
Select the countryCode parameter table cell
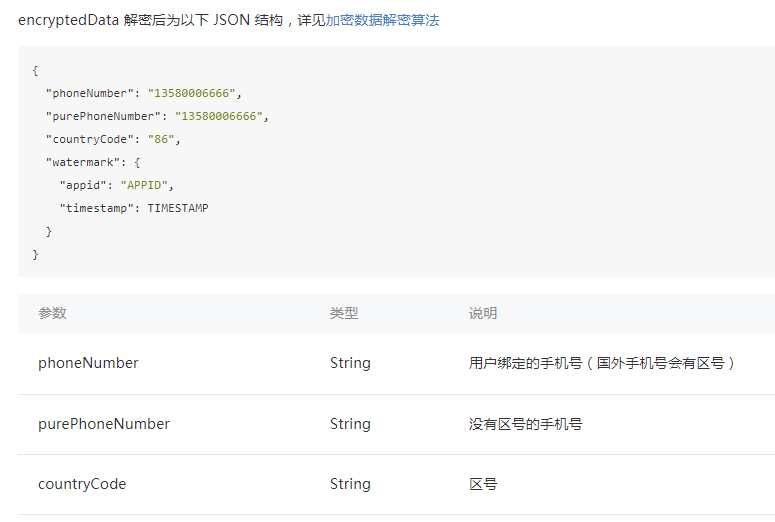point(82,484)
